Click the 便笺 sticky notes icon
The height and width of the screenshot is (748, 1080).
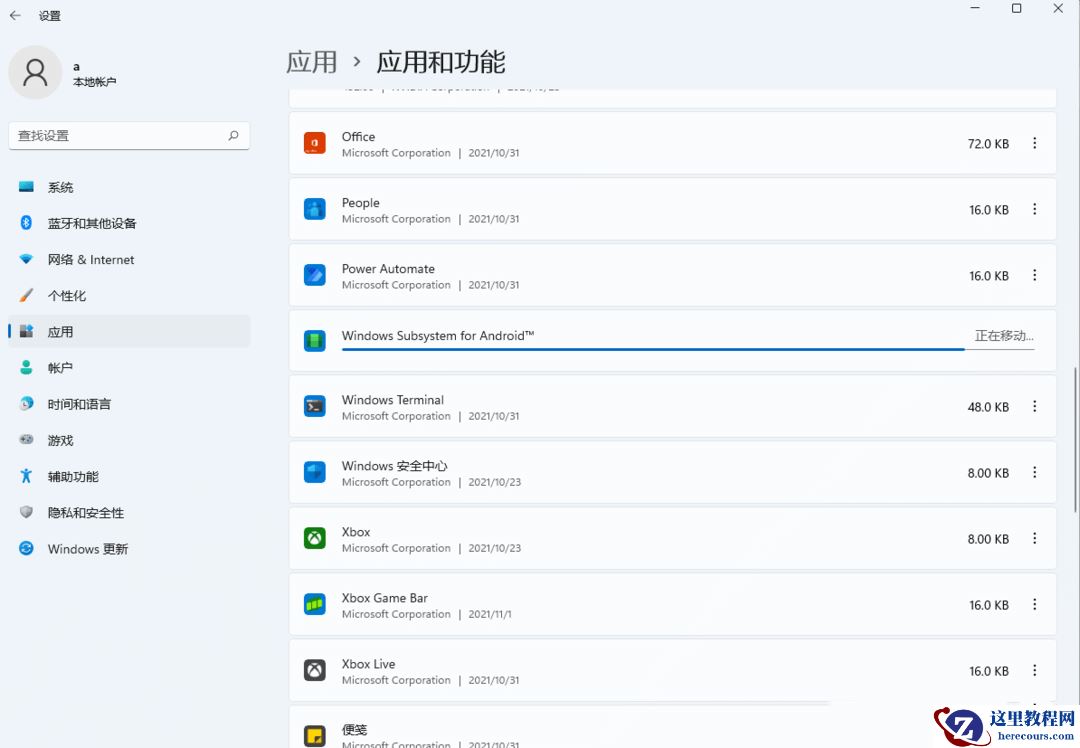pyautogui.click(x=314, y=733)
